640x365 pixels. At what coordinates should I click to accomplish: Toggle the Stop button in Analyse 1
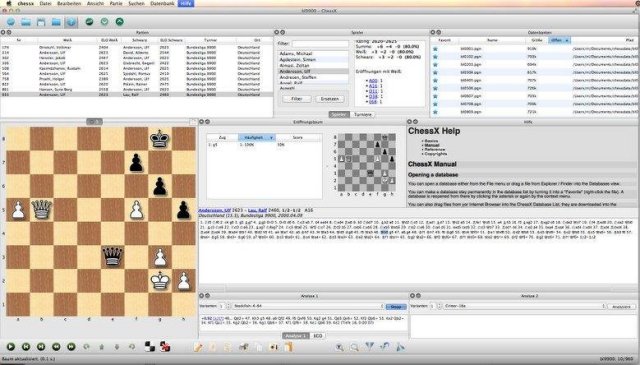(396, 306)
